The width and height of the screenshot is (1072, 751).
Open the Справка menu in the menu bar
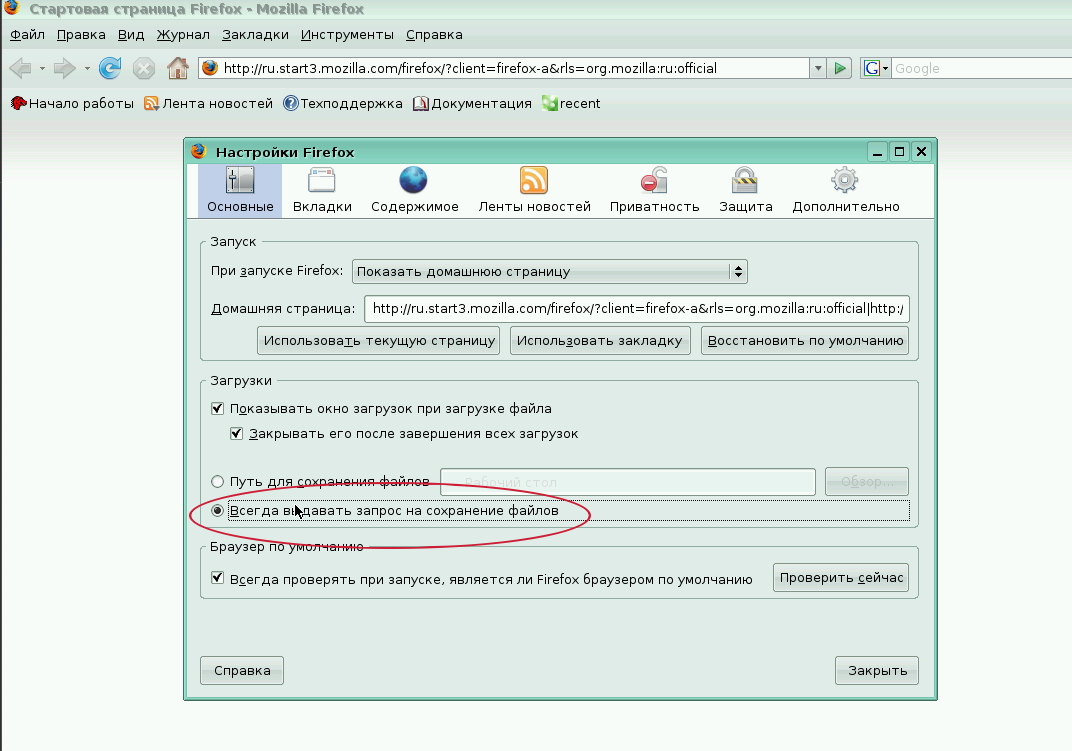pos(434,35)
